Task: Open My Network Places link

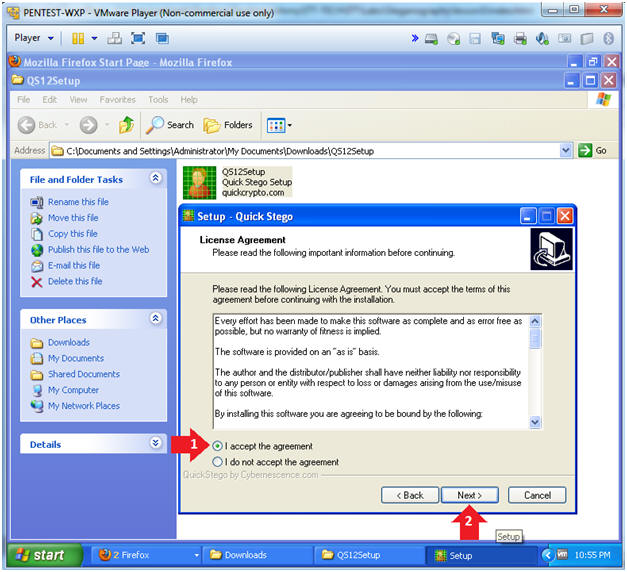Action: pyautogui.click(x=84, y=406)
